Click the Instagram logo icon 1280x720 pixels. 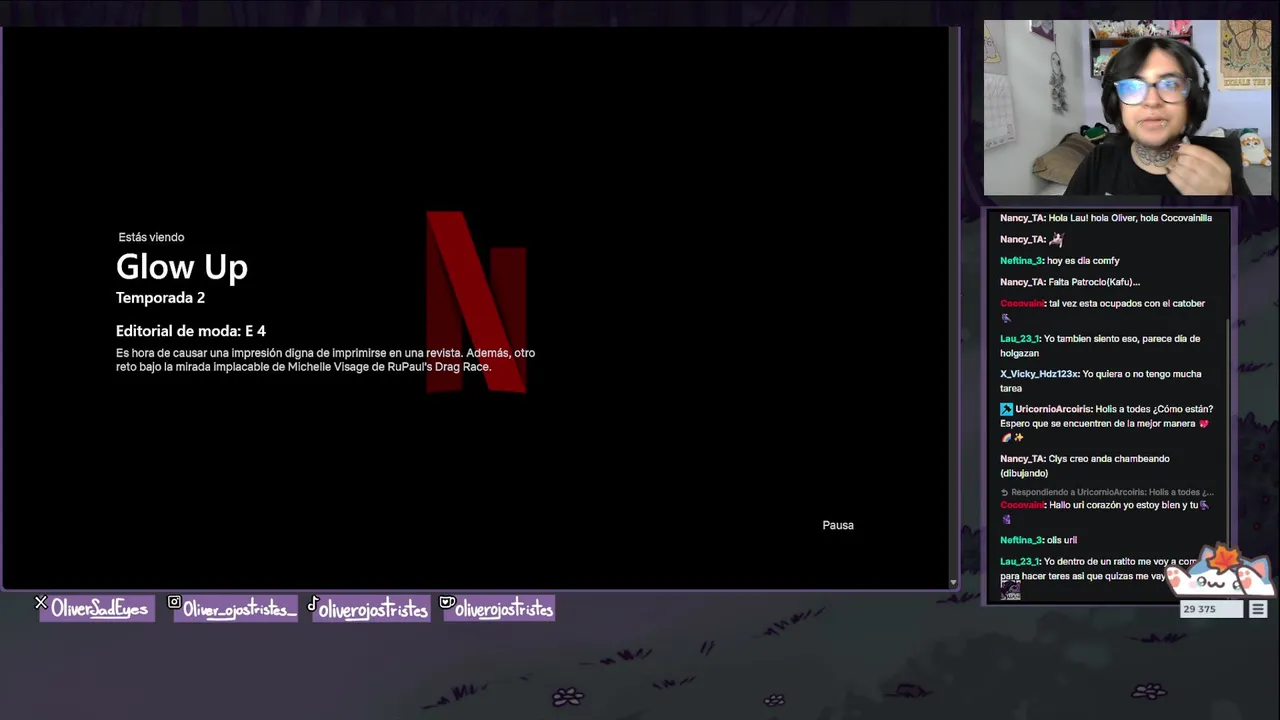pos(174,603)
